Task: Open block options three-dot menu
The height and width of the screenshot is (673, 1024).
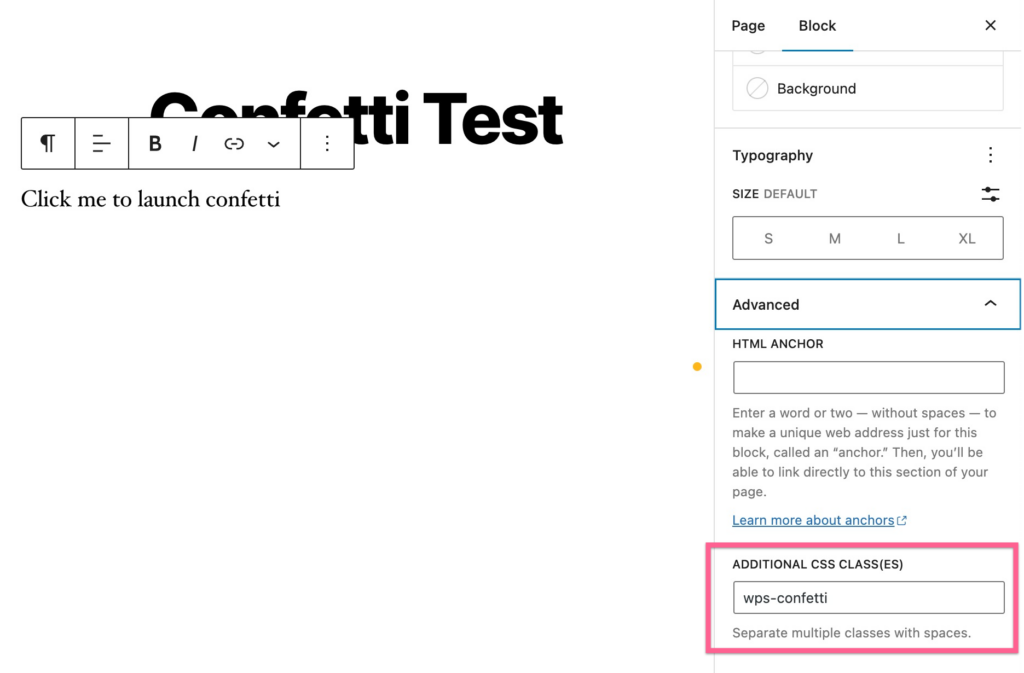Action: pyautogui.click(x=327, y=144)
